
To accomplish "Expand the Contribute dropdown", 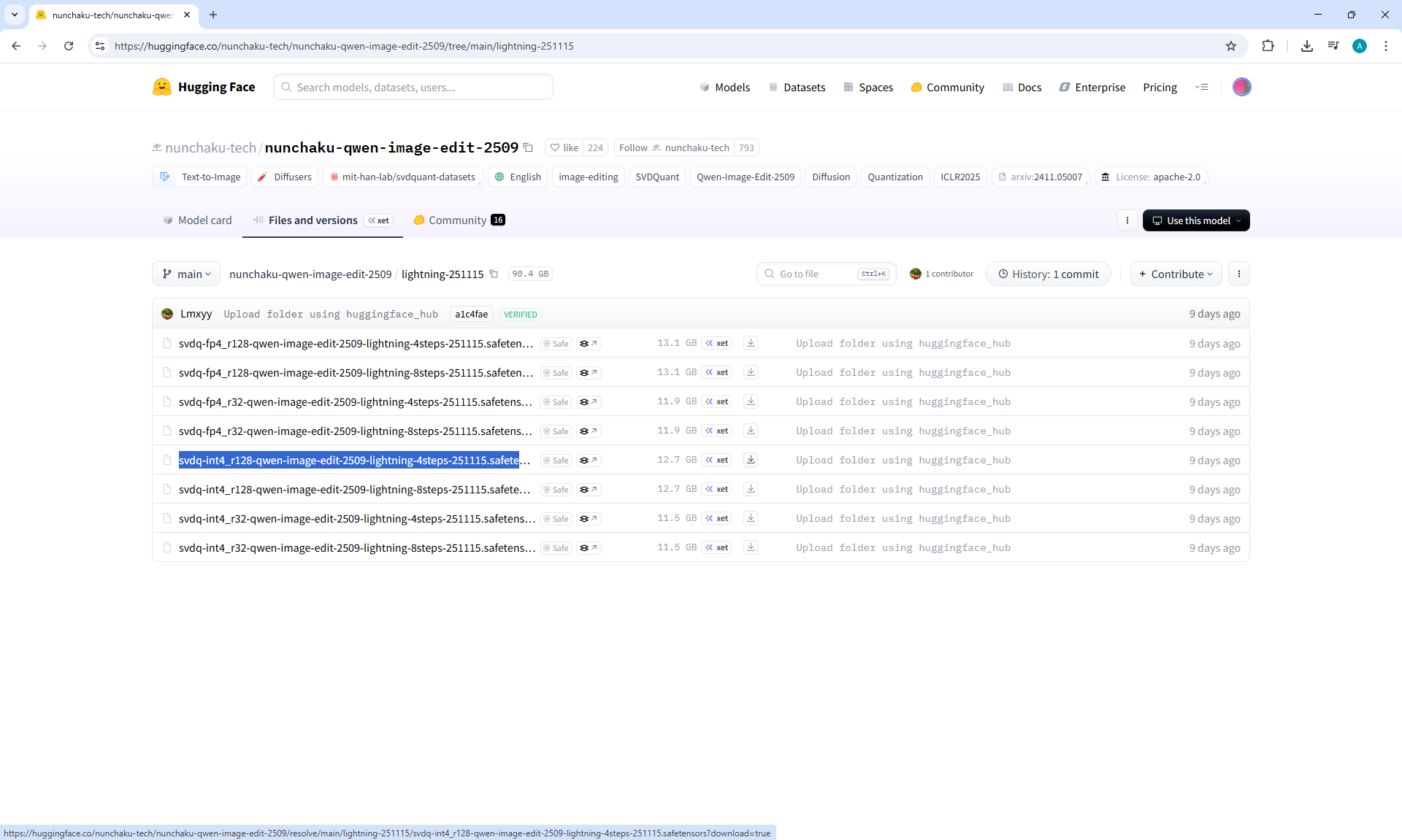I will (1176, 274).
